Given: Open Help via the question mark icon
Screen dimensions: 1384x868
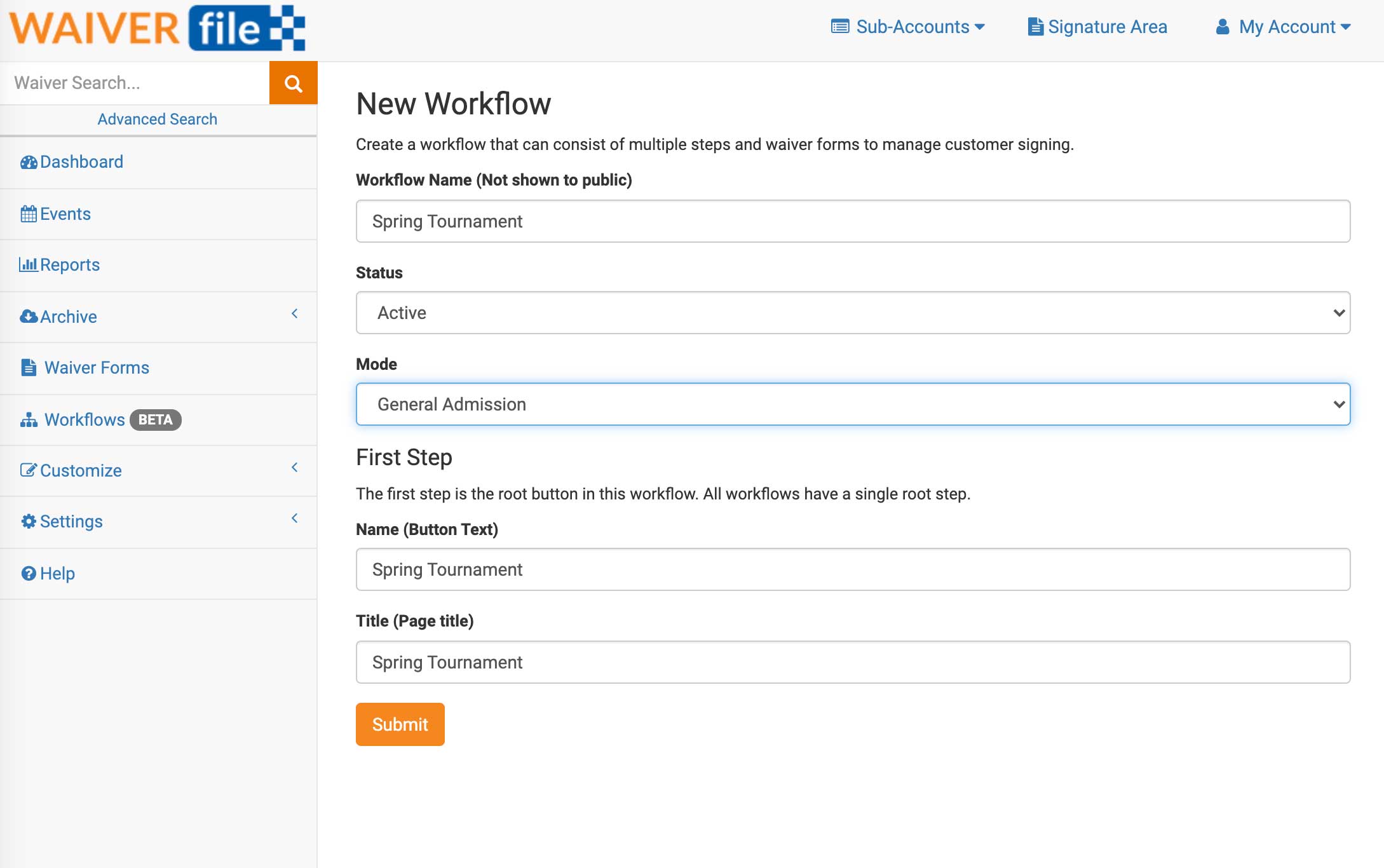Looking at the screenshot, I should [x=29, y=573].
